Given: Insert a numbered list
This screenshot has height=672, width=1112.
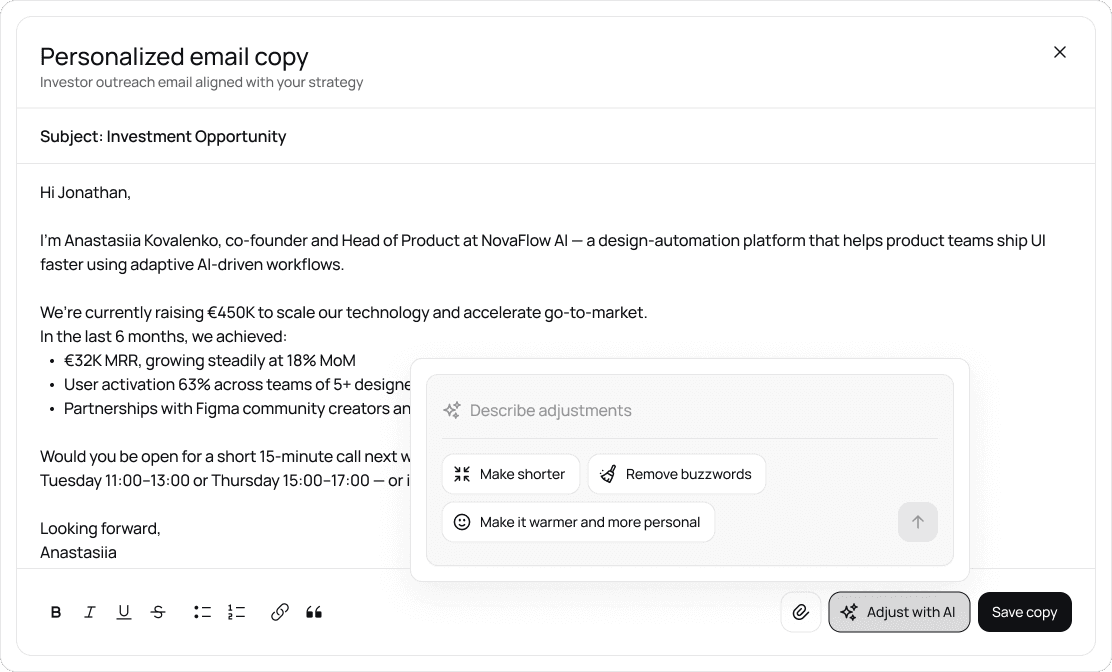Looking at the screenshot, I should [x=236, y=612].
